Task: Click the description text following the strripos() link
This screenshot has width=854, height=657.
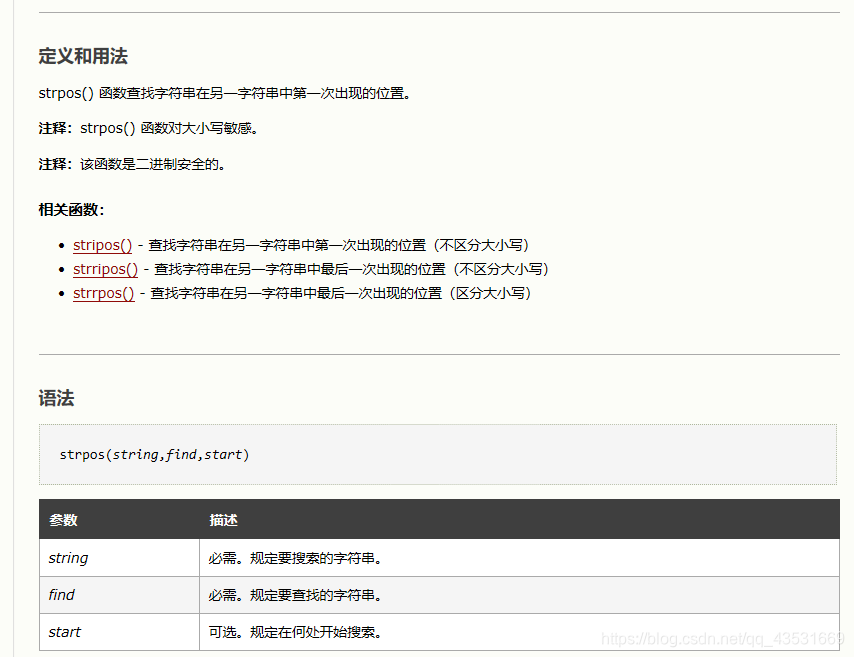Action: (x=352, y=269)
